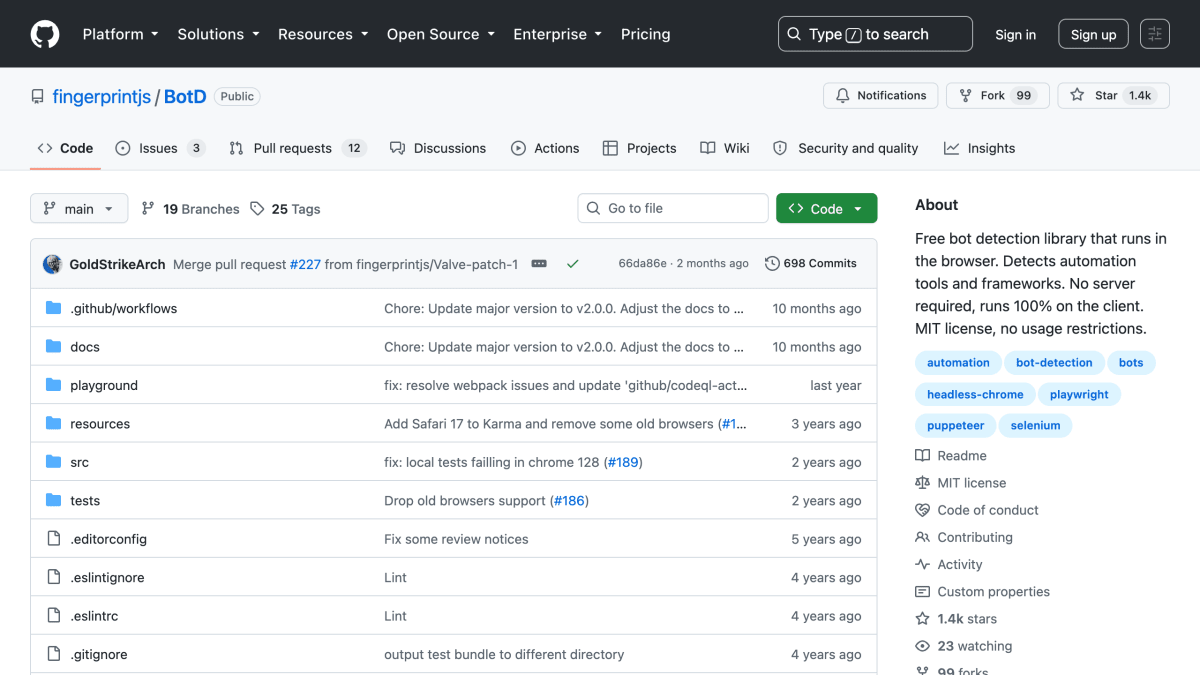Image resolution: width=1200 pixels, height=675 pixels.
Task: Click the Notifications button
Action: click(880, 96)
